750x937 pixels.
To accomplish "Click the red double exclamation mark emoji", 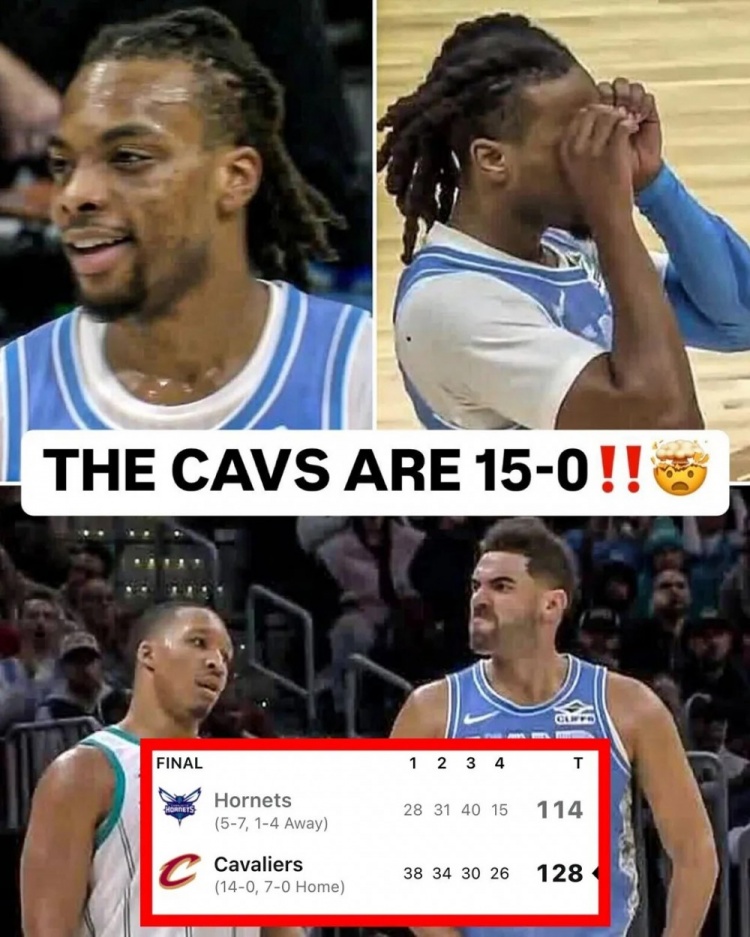I will tap(619, 468).
